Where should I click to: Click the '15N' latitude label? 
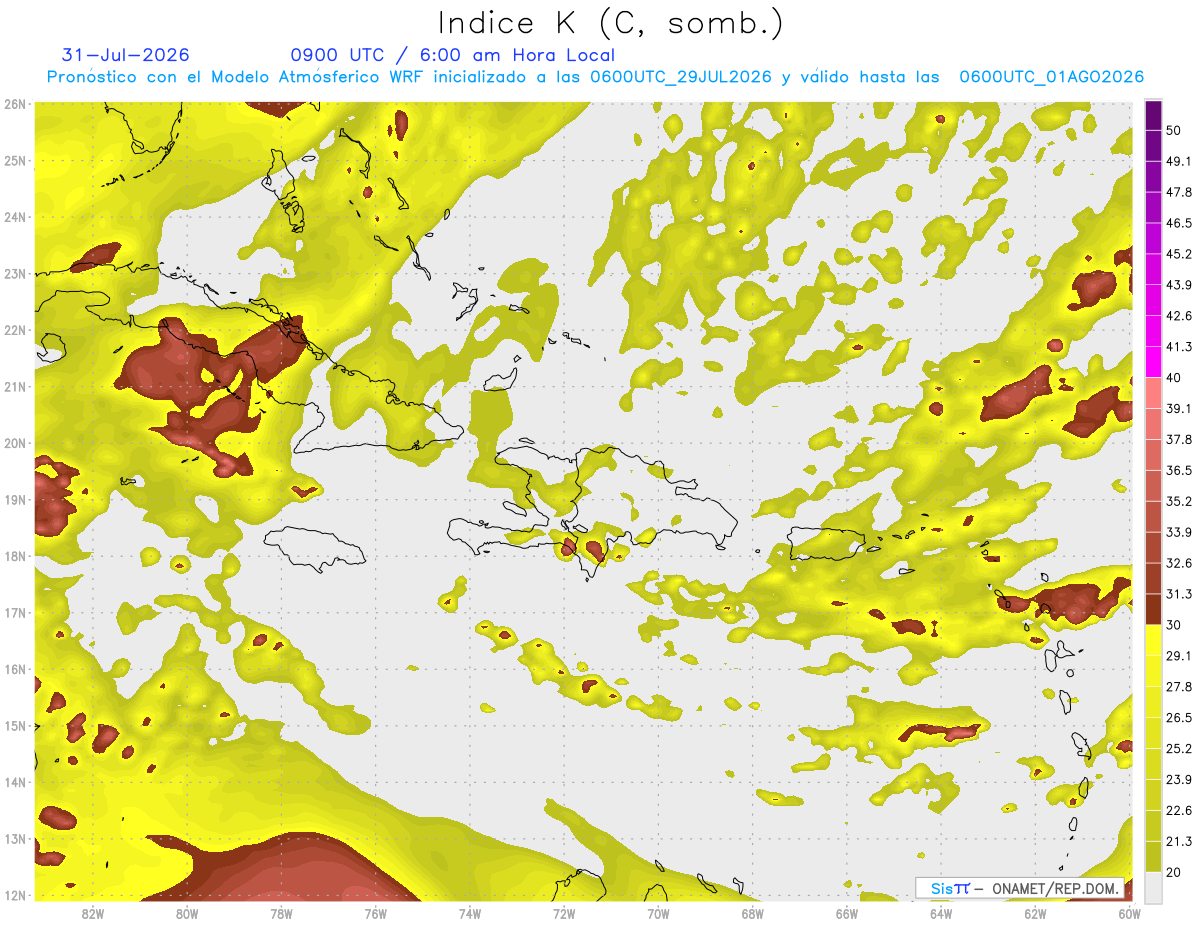pyautogui.click(x=16, y=726)
